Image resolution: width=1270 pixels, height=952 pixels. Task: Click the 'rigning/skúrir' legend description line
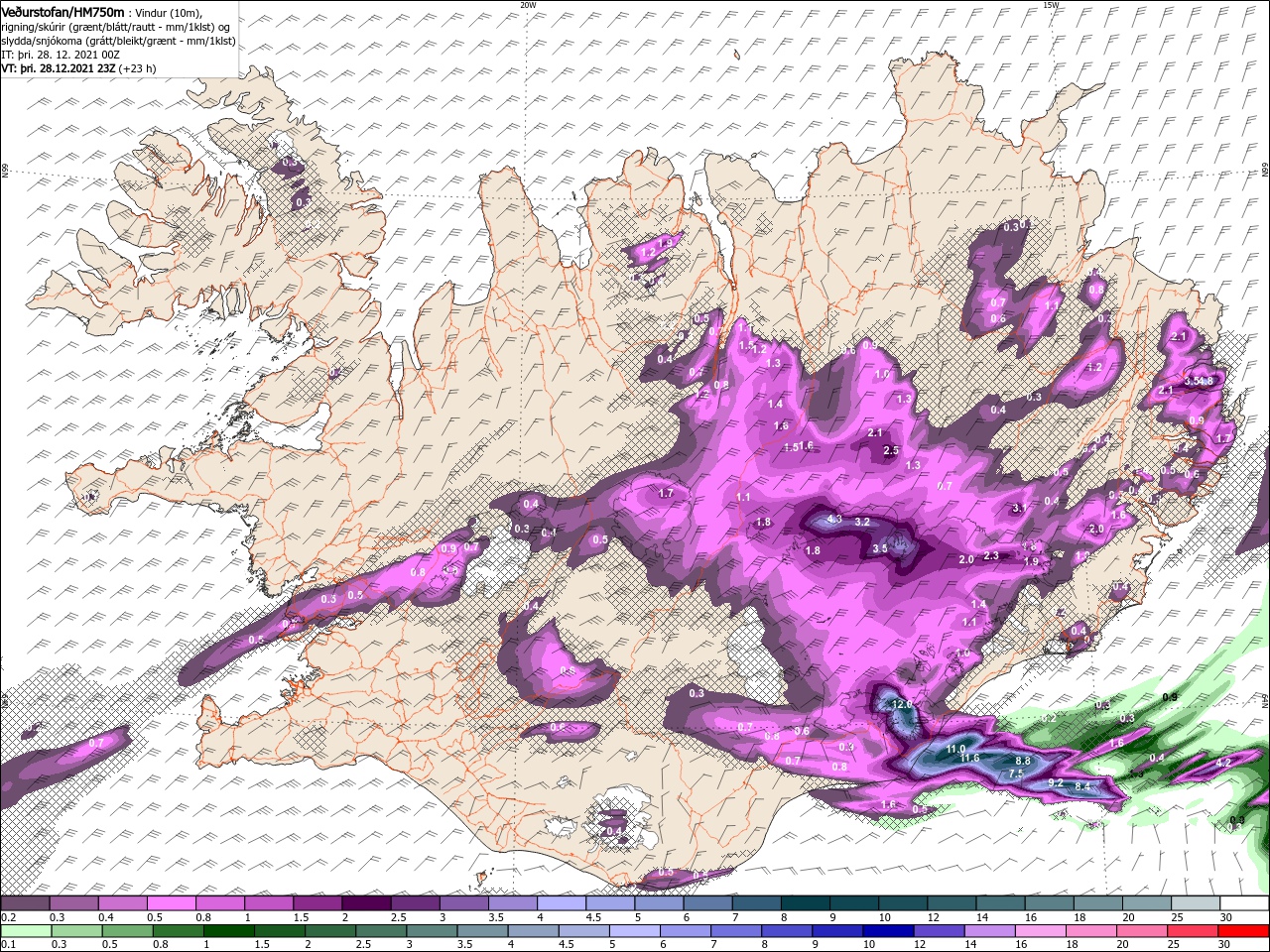(x=116, y=27)
